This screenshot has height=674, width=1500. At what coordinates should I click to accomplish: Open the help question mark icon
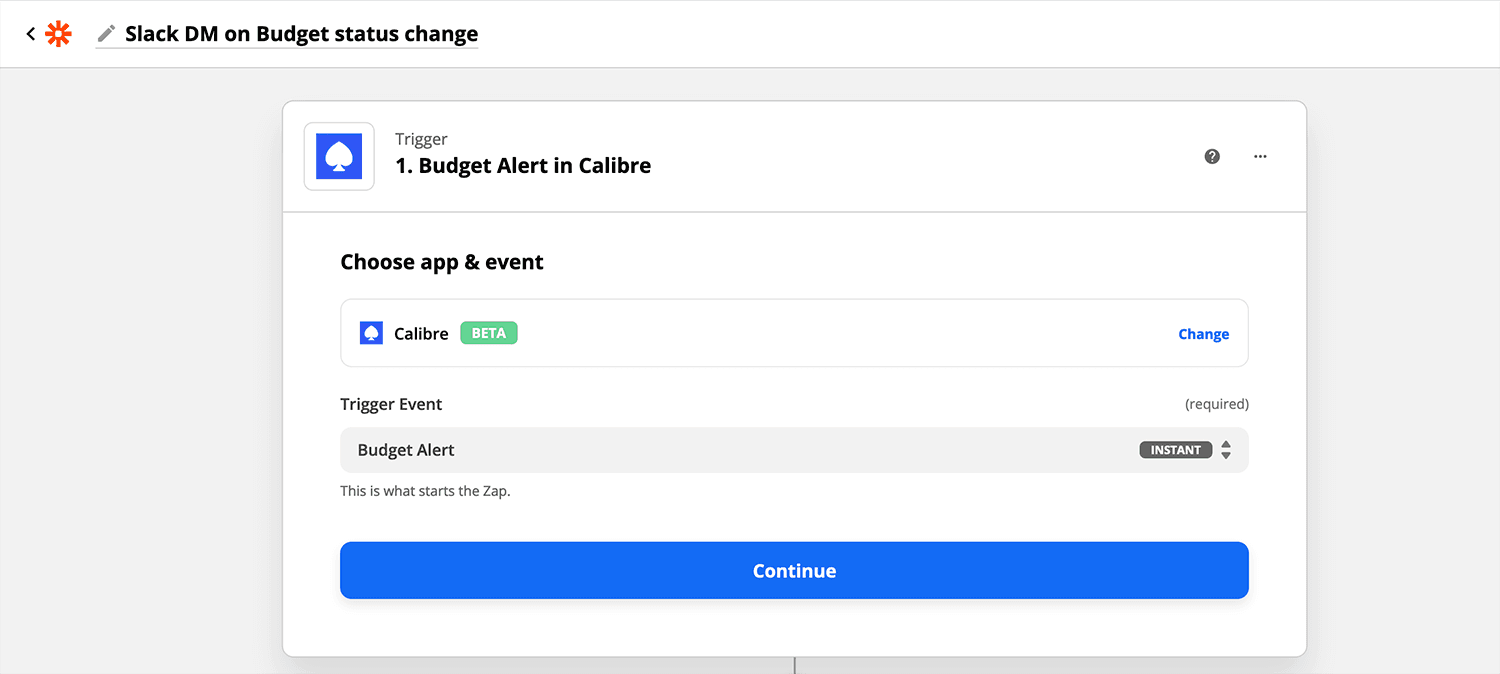(x=1212, y=156)
